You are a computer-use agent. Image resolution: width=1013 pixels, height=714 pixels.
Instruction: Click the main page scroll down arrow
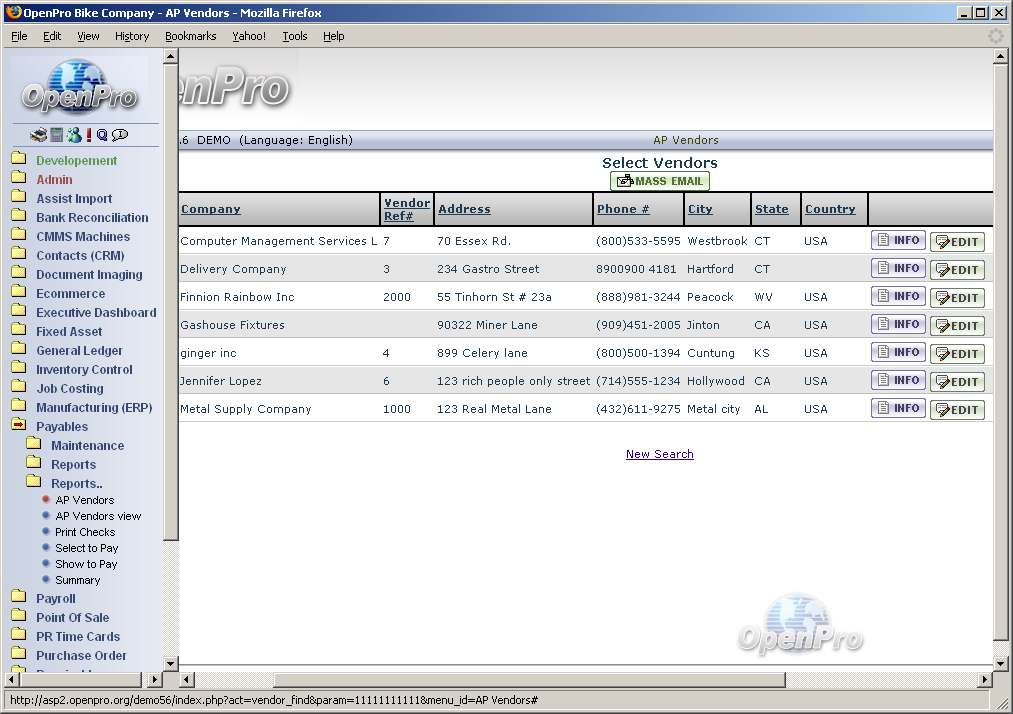pos(1000,663)
